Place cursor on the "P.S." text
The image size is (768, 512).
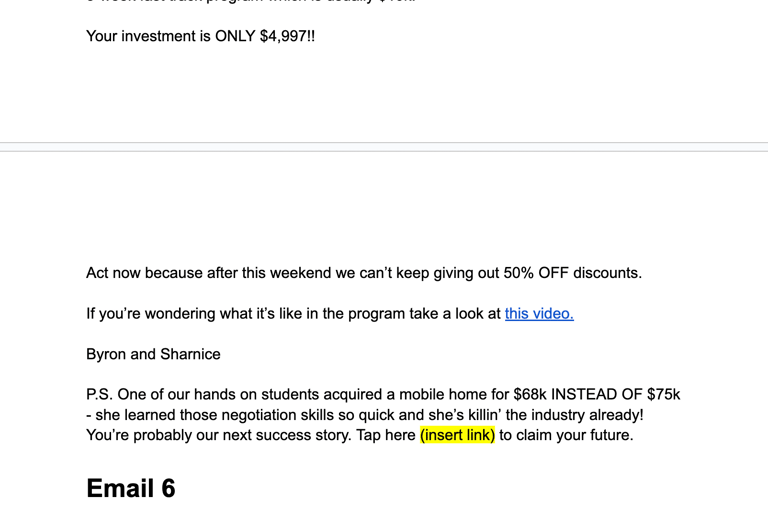click(99, 395)
